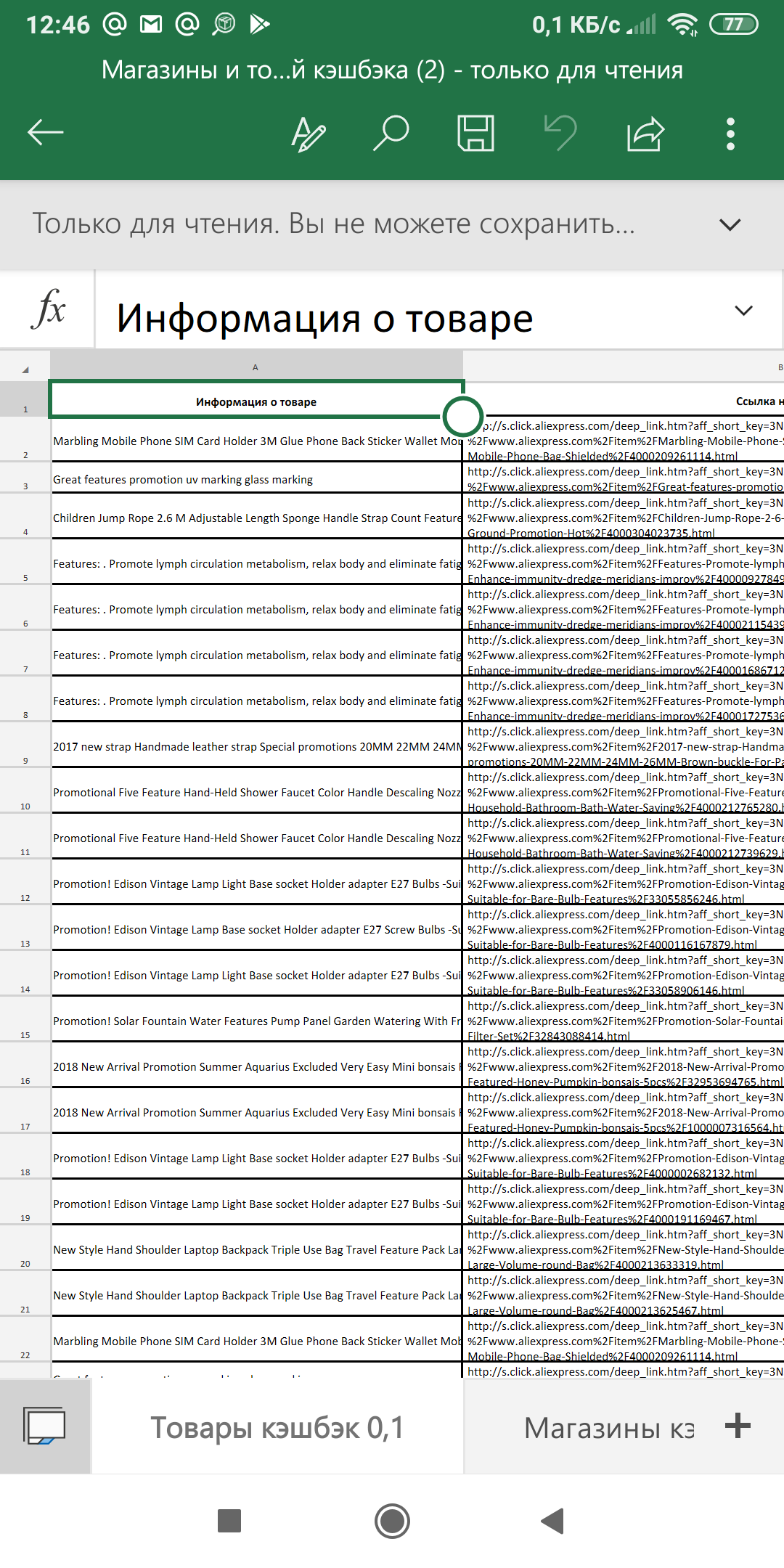
Task: Select the 'Ссылка н' header cell
Action: [624, 401]
